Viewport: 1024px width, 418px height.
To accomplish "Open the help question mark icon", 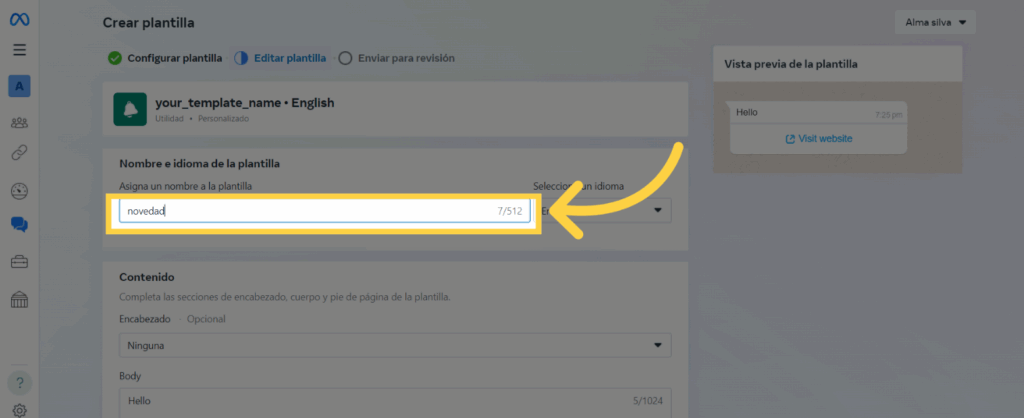I will [x=20, y=383].
